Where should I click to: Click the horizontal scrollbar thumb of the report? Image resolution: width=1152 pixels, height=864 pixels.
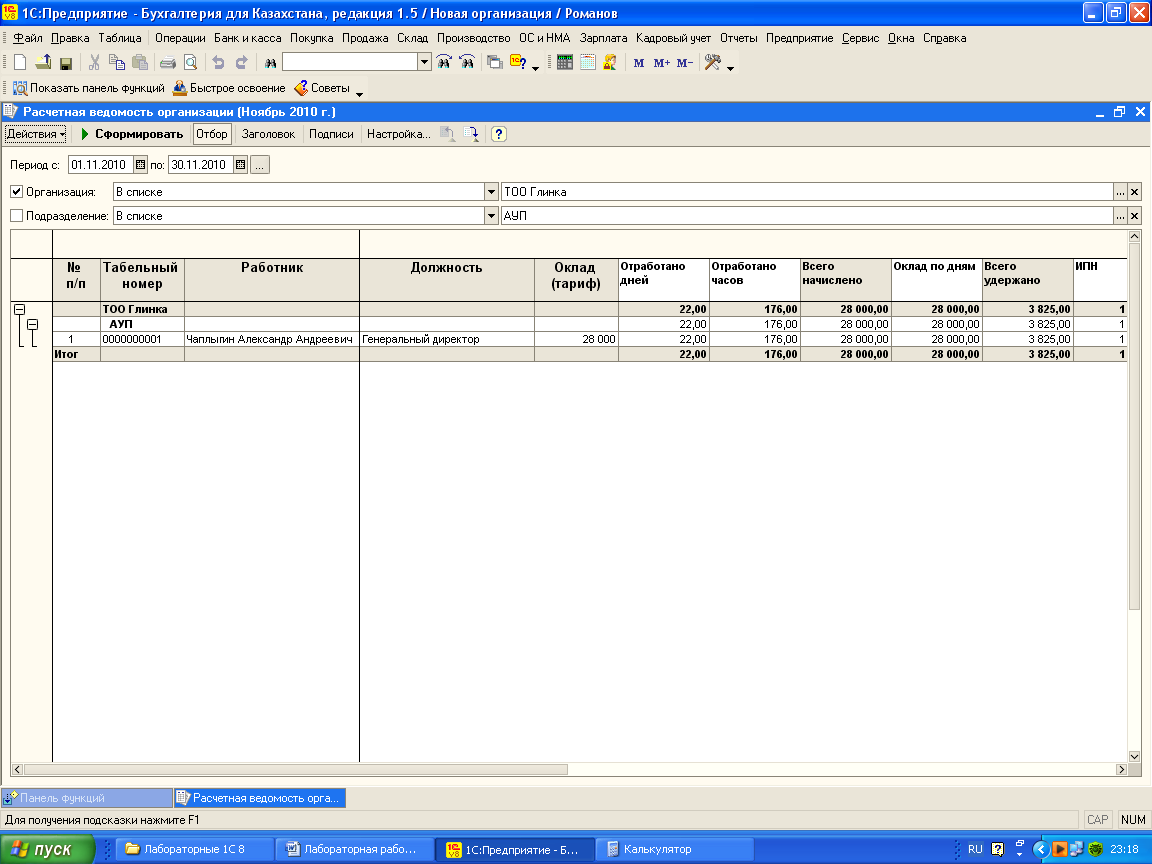tap(295, 769)
